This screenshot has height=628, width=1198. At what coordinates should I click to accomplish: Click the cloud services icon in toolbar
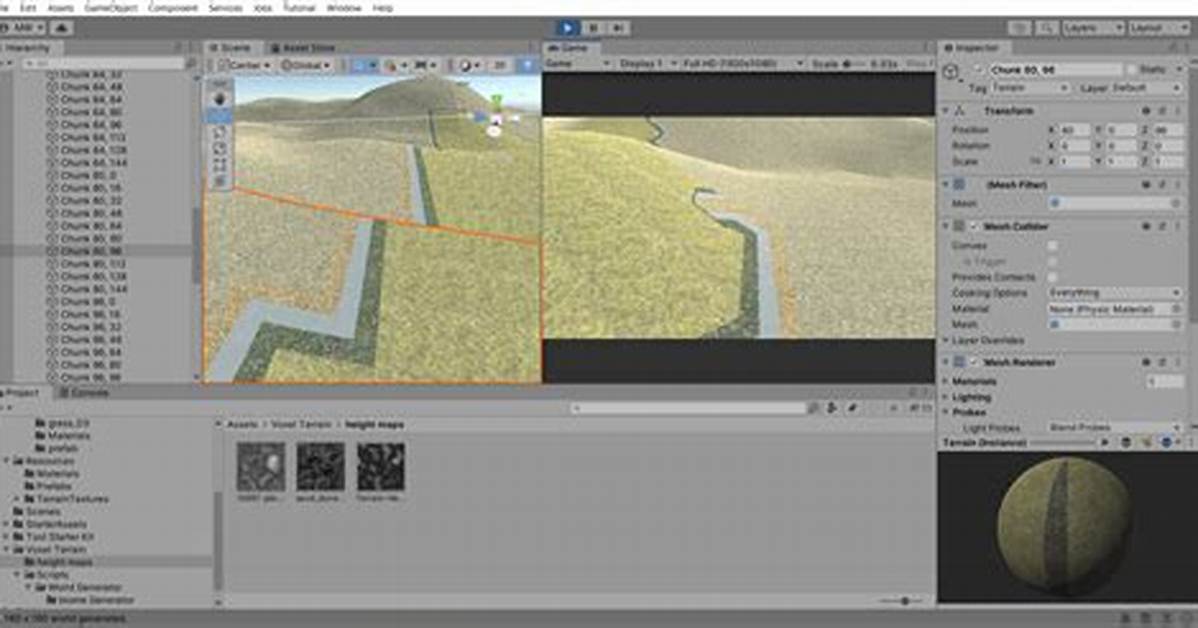pyautogui.click(x=62, y=28)
